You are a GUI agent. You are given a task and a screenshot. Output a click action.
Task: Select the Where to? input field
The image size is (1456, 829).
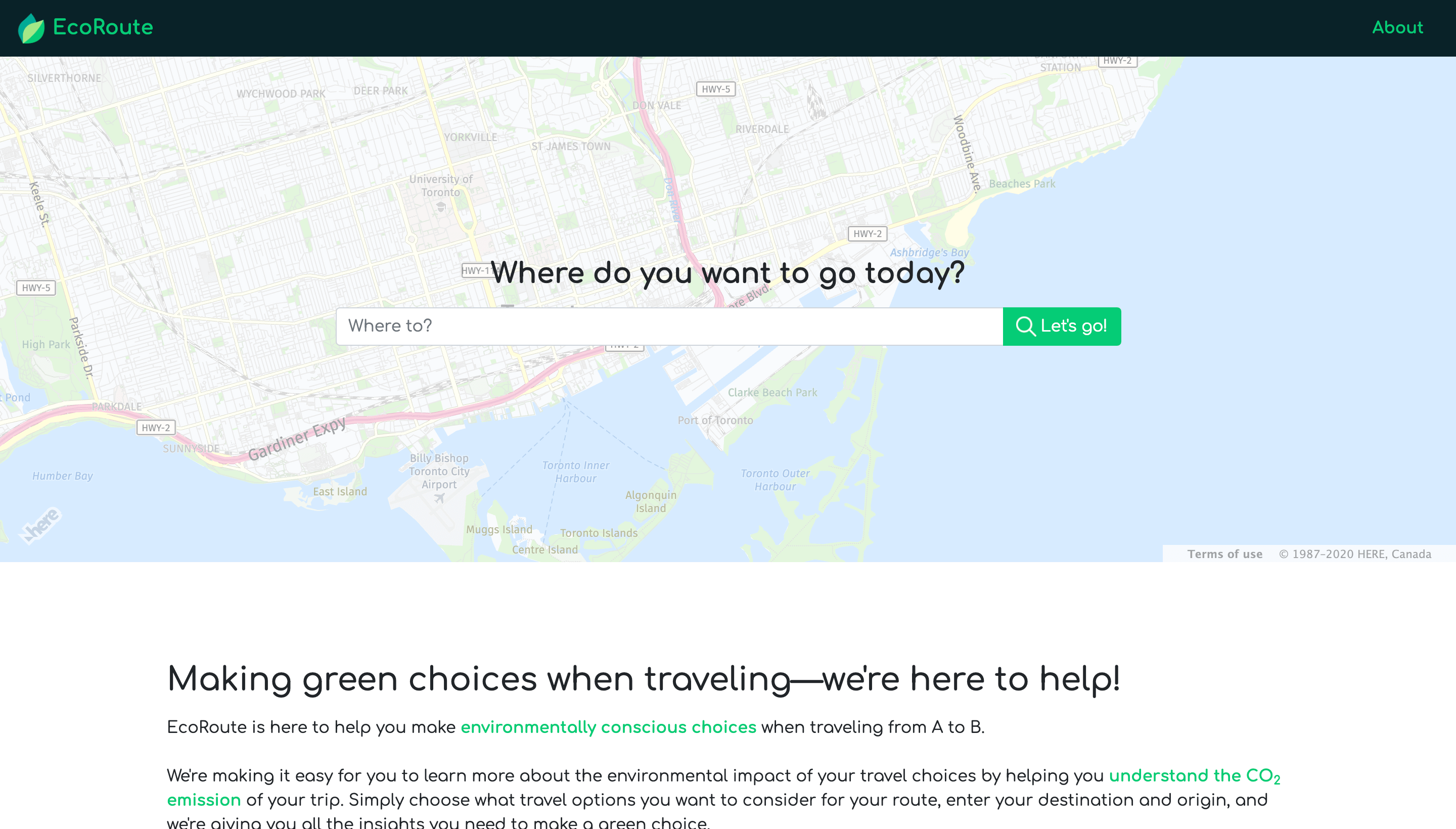point(669,326)
